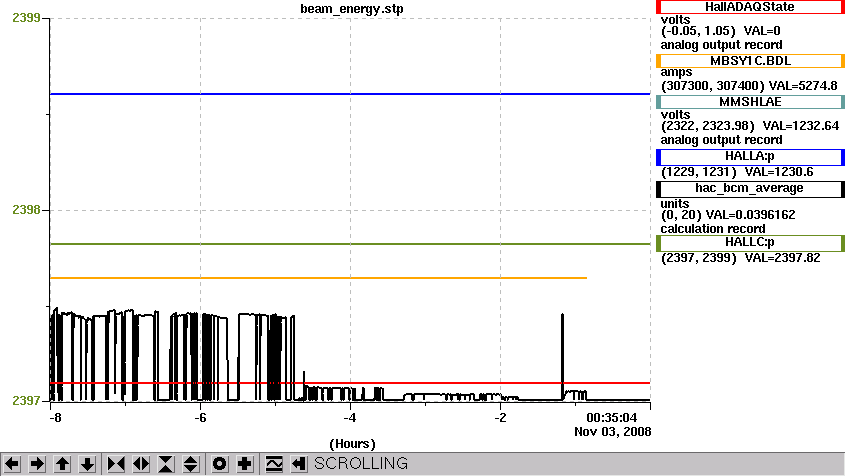The image size is (845, 476).
Task: Click the waveform refresh toolbar icon
Action: pyautogui.click(x=274, y=464)
